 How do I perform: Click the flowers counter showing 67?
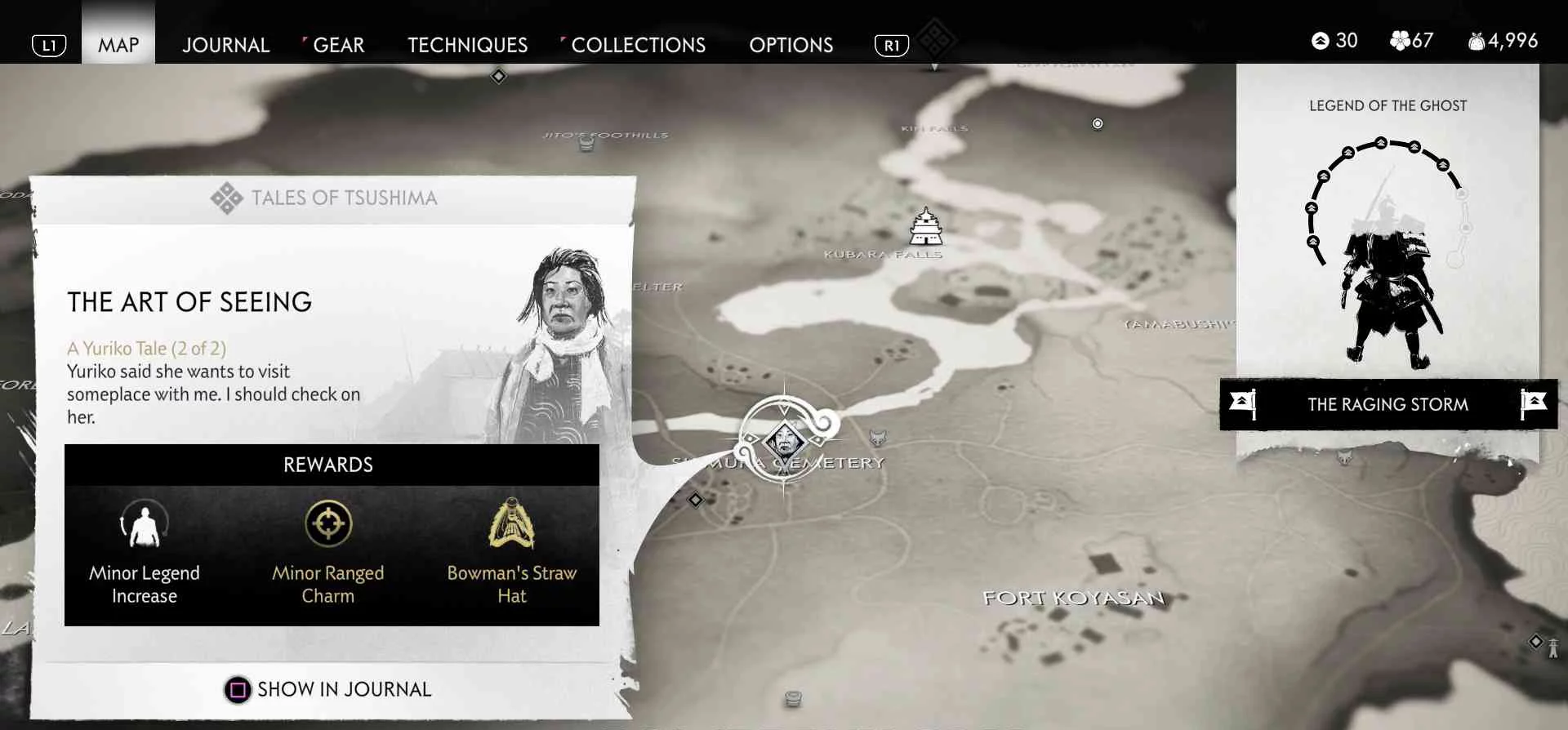coord(1411,41)
